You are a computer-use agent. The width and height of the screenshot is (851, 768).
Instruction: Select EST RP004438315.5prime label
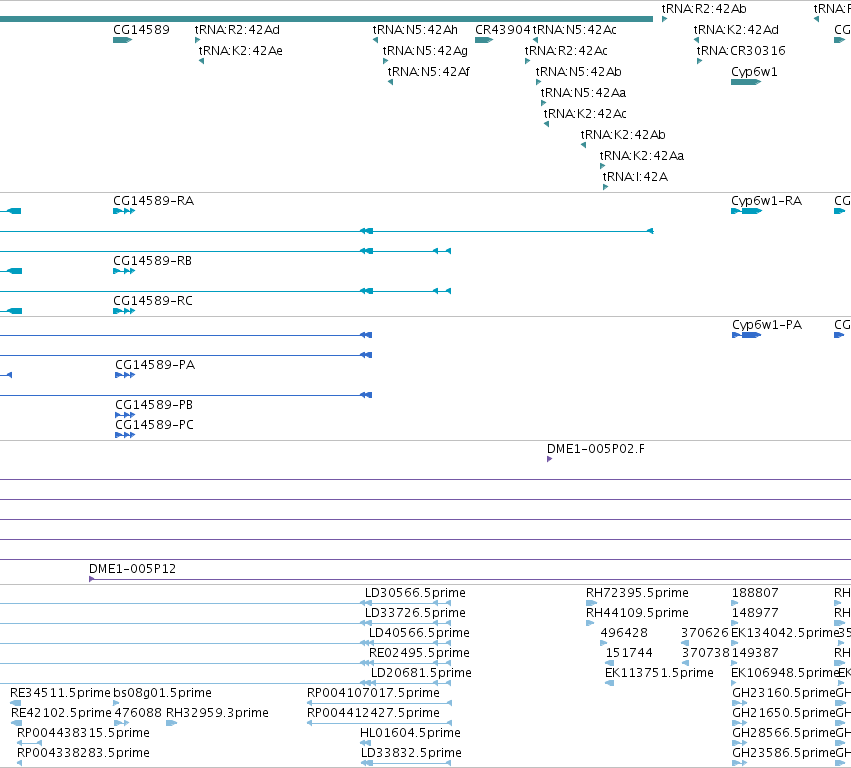[83, 733]
